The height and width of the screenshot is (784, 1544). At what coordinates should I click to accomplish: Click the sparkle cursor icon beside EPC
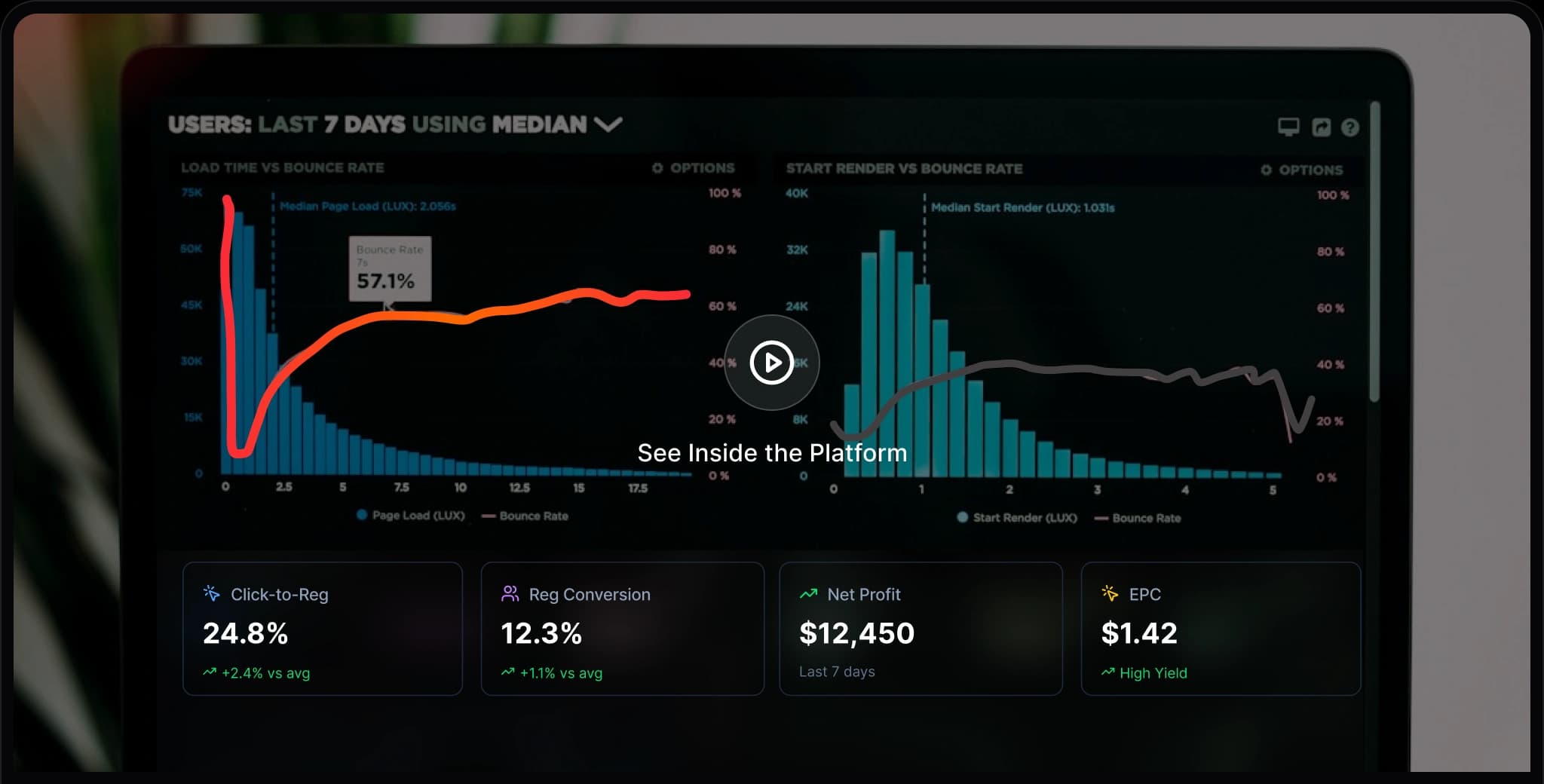point(1110,593)
